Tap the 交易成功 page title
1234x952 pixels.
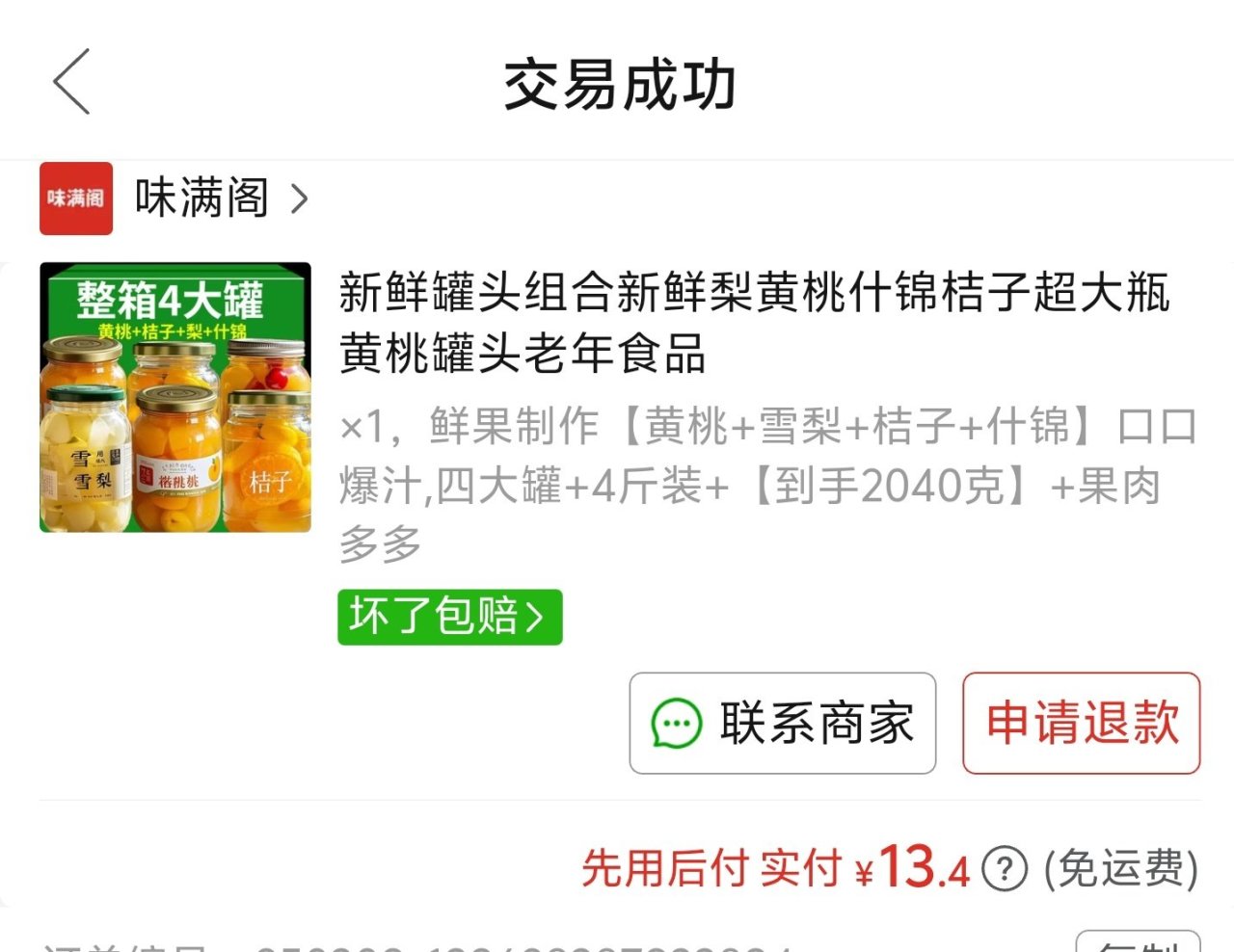coord(619,85)
